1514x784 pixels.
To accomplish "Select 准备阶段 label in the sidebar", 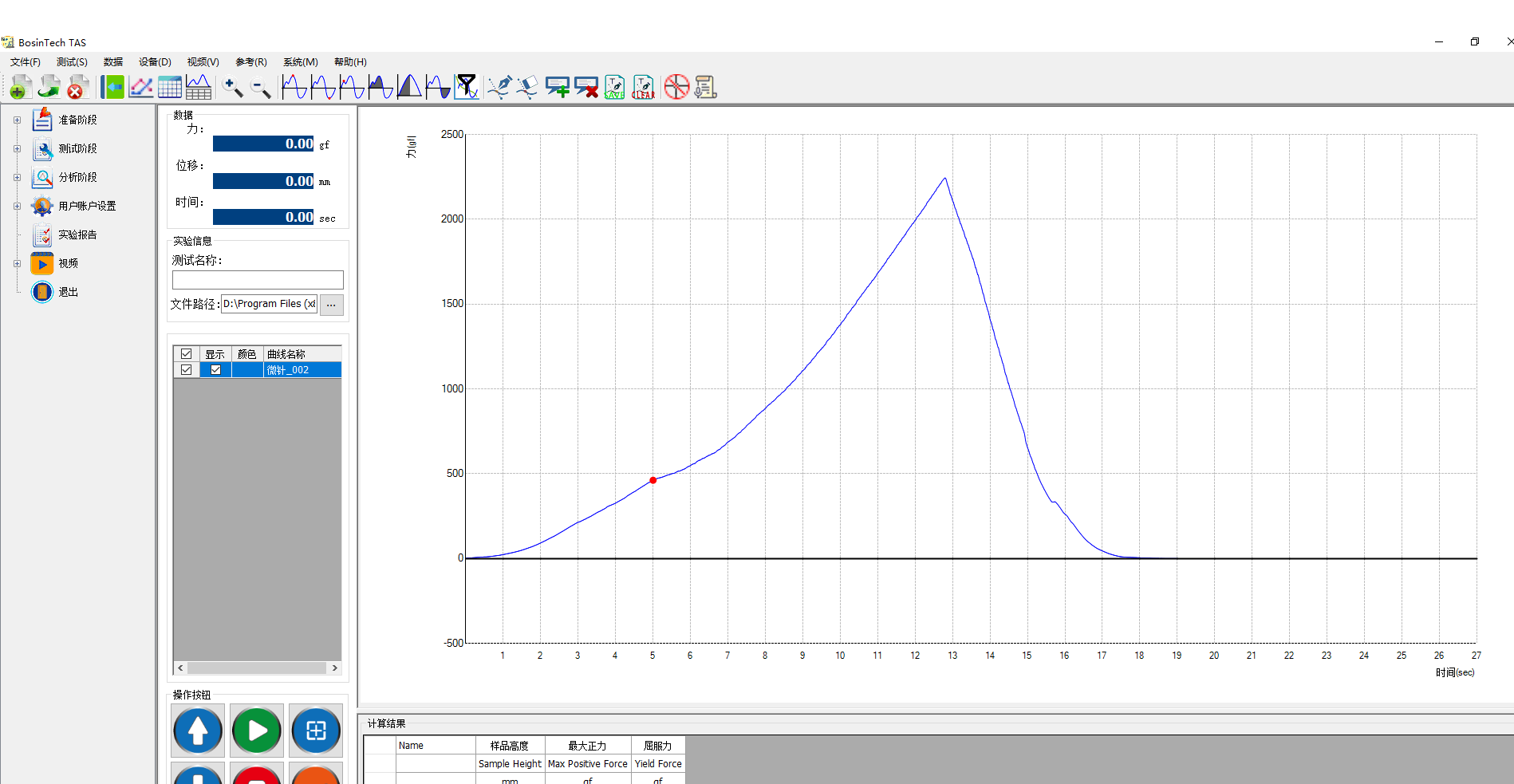I will (77, 120).
